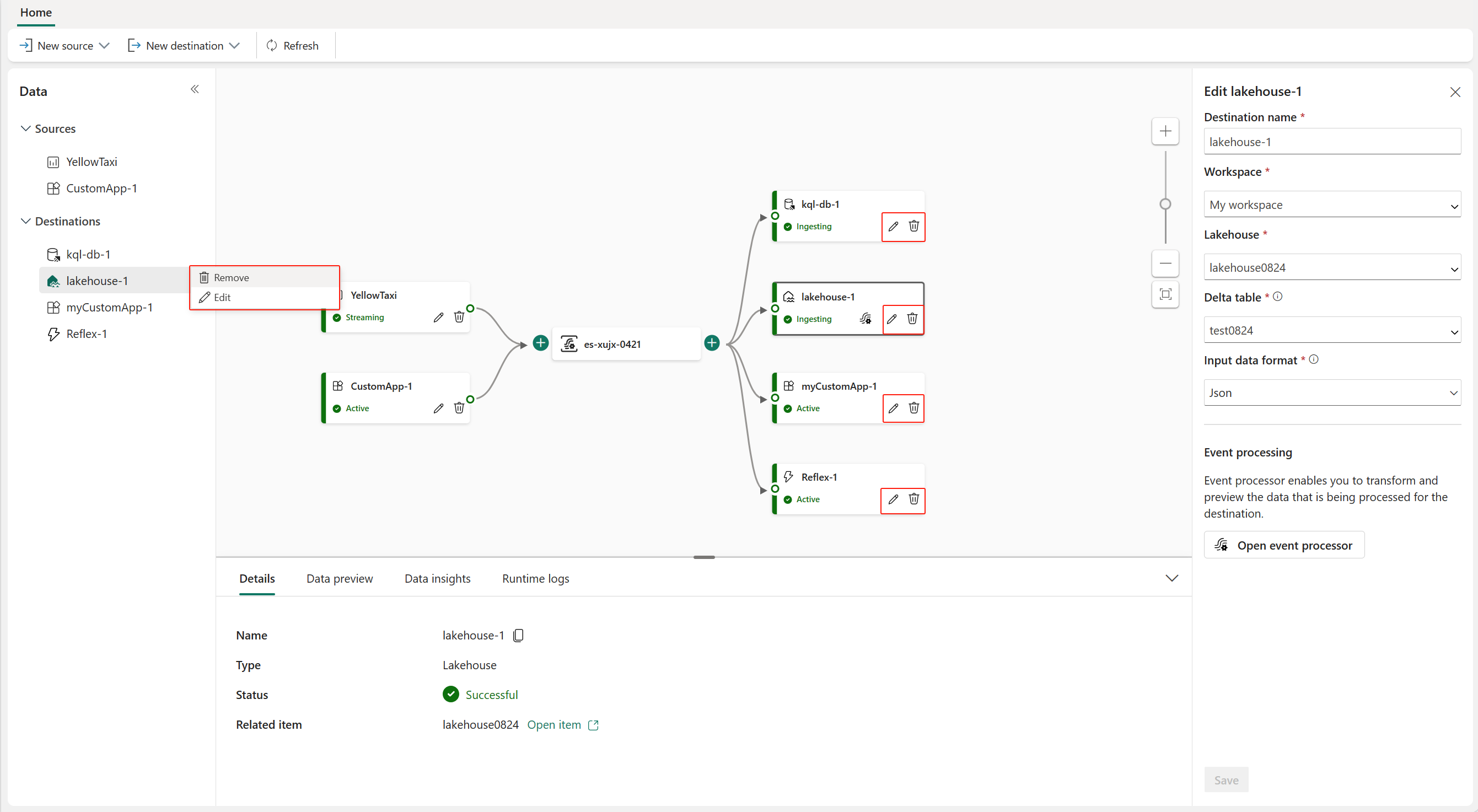Open the Home ribbon tab
Image resolution: width=1478 pixels, height=812 pixels.
[x=36, y=12]
